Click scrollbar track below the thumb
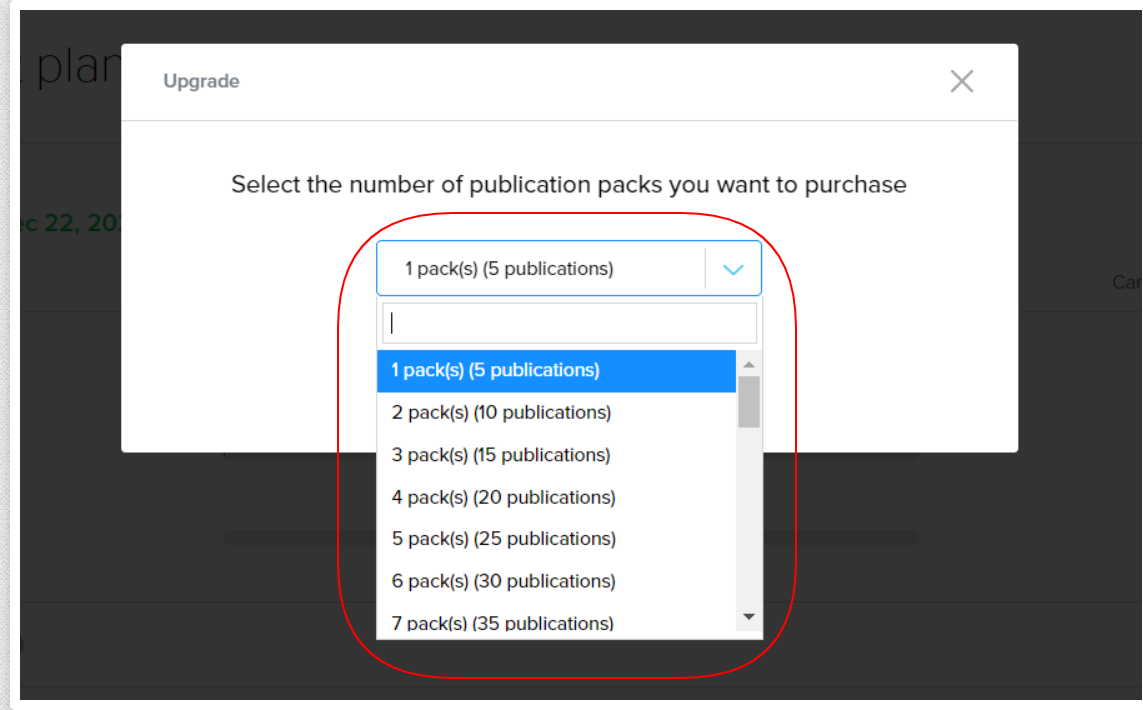The height and width of the screenshot is (710, 1143). [x=748, y=520]
